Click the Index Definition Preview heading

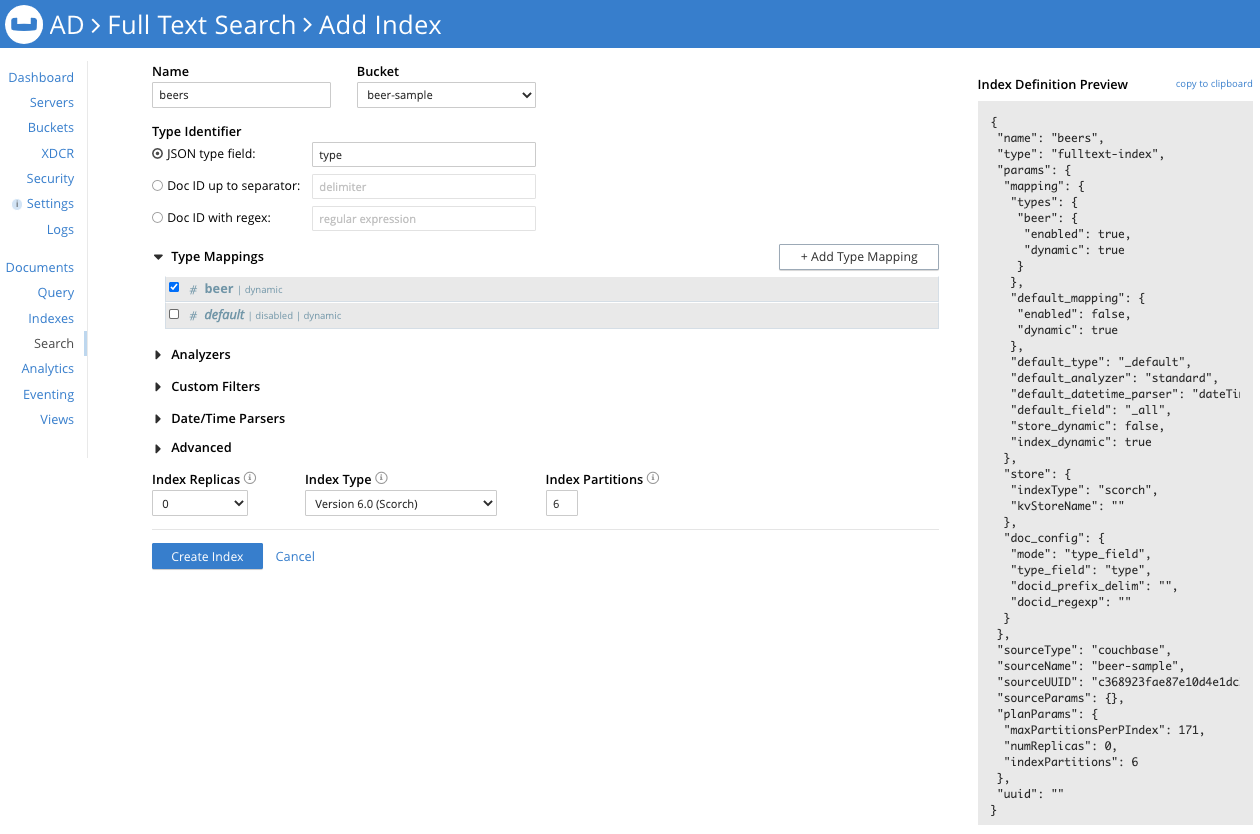tap(1052, 84)
